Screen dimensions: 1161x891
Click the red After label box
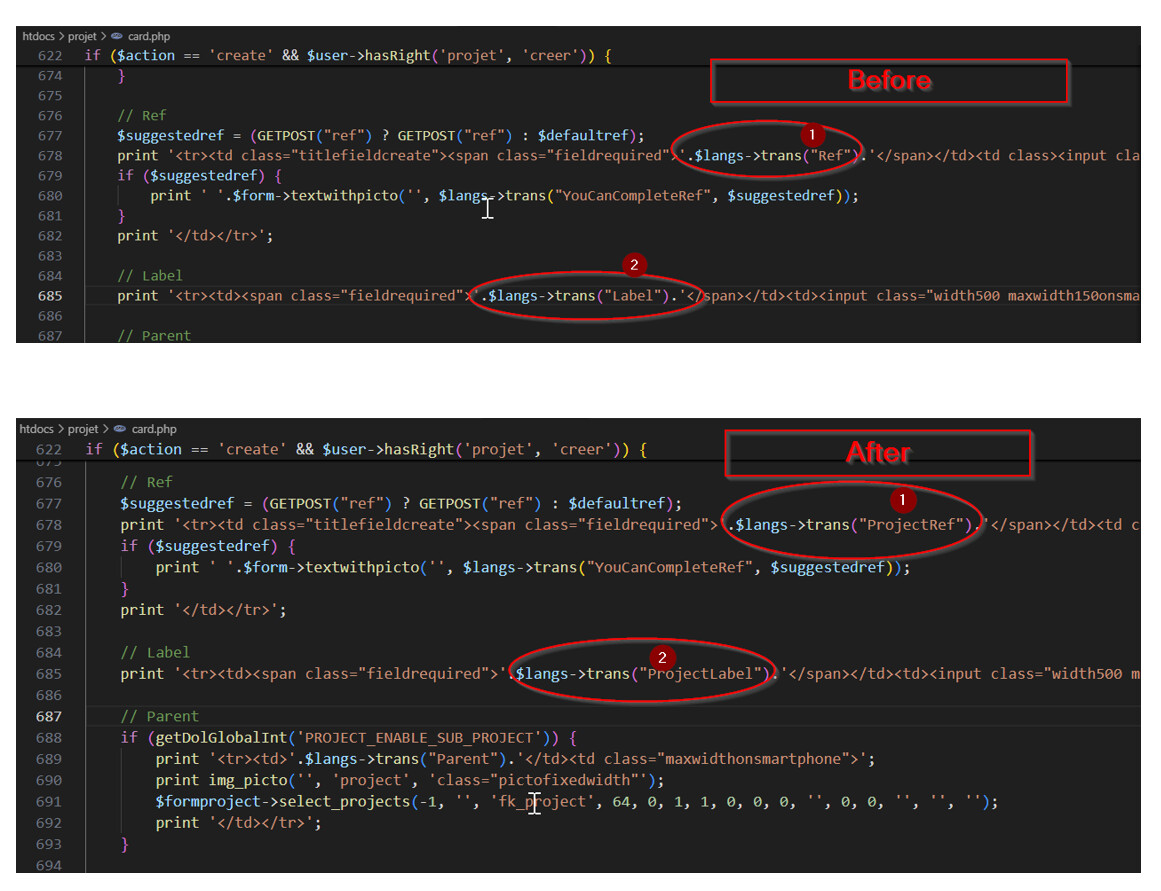[878, 453]
